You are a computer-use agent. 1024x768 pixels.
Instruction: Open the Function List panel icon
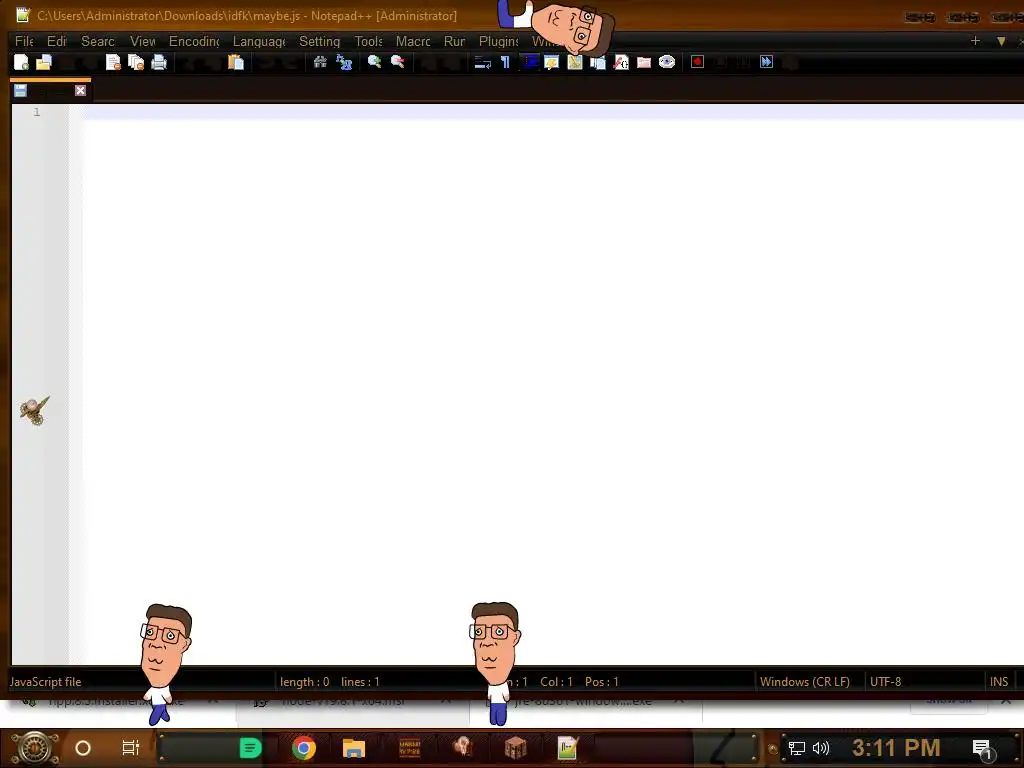point(621,62)
